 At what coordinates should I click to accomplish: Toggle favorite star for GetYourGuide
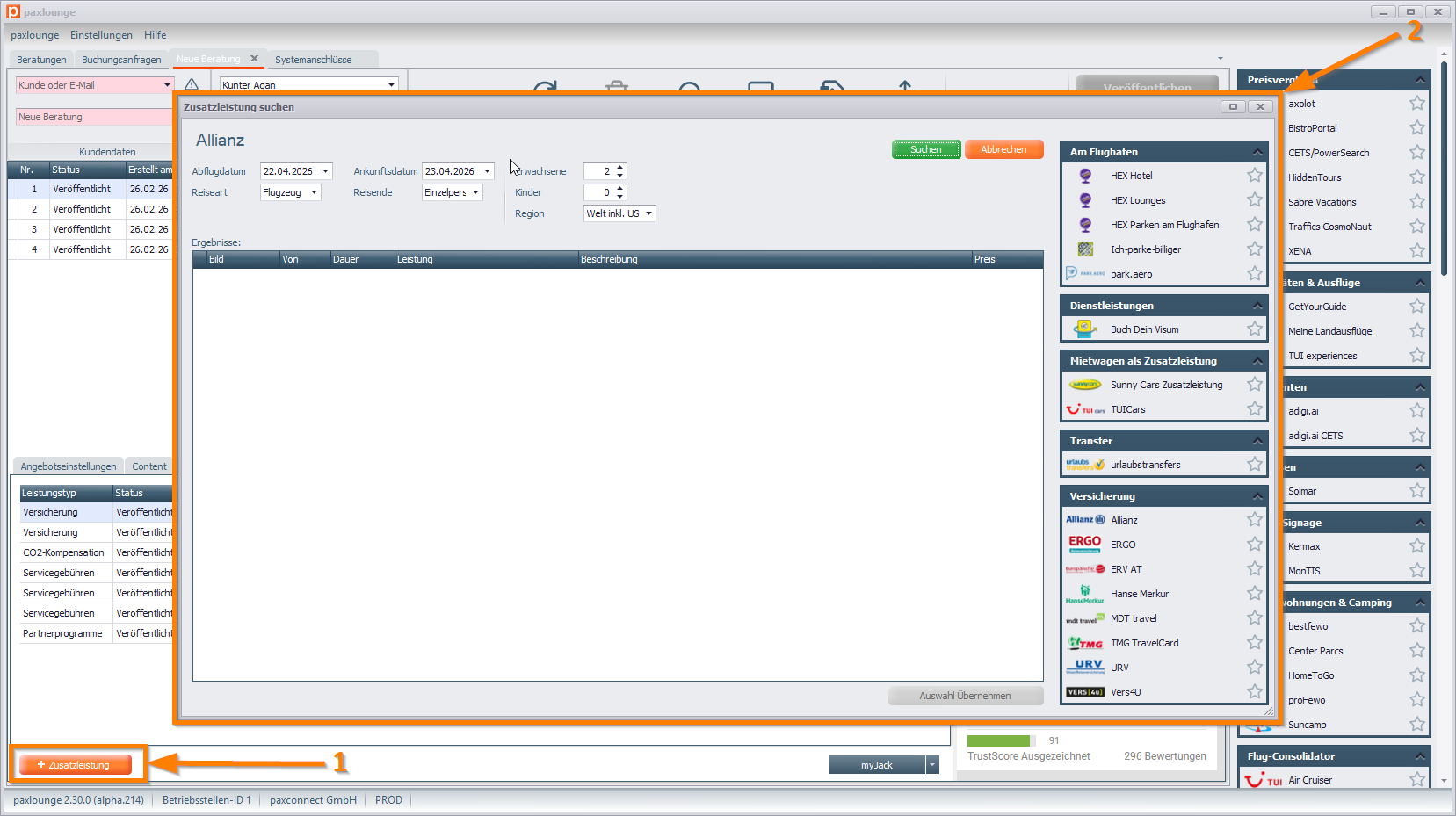(x=1416, y=307)
